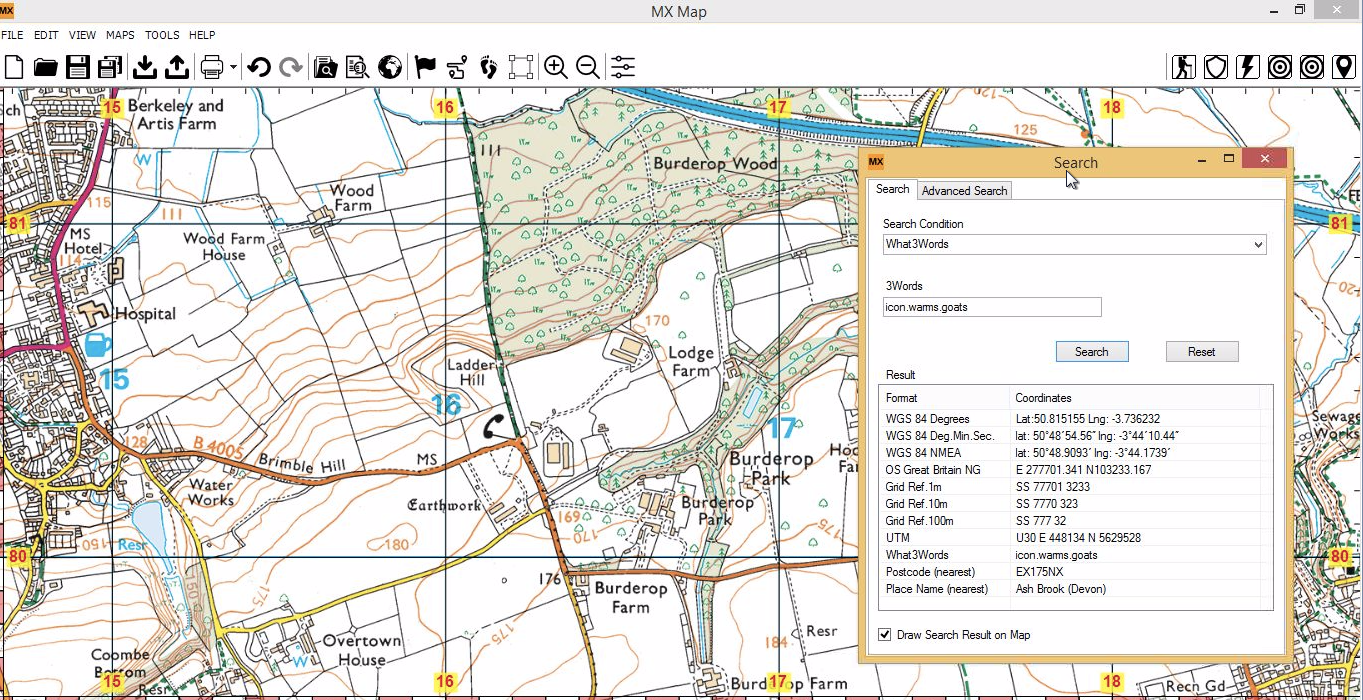The image size is (1363, 700).
Task: Click the route path icon
Action: [x=457, y=67]
